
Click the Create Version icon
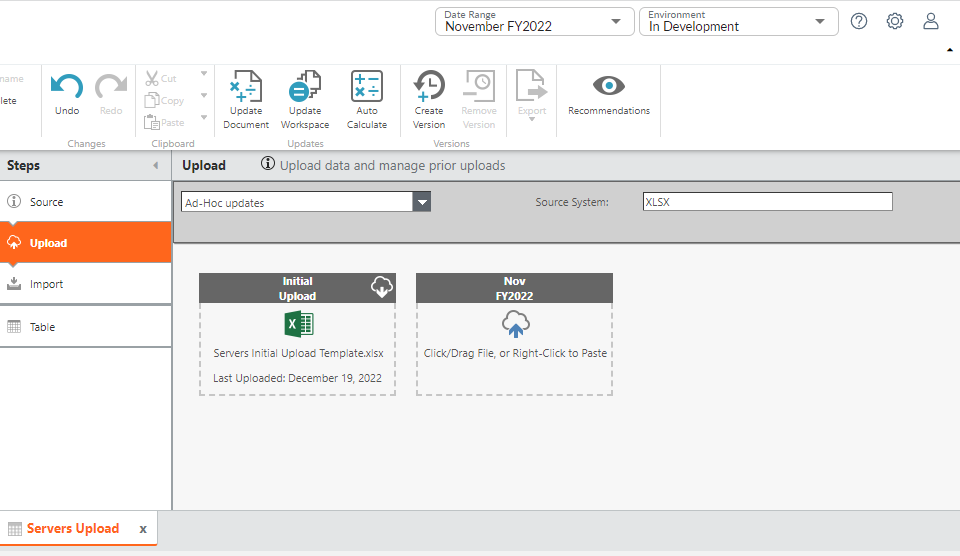tap(429, 88)
